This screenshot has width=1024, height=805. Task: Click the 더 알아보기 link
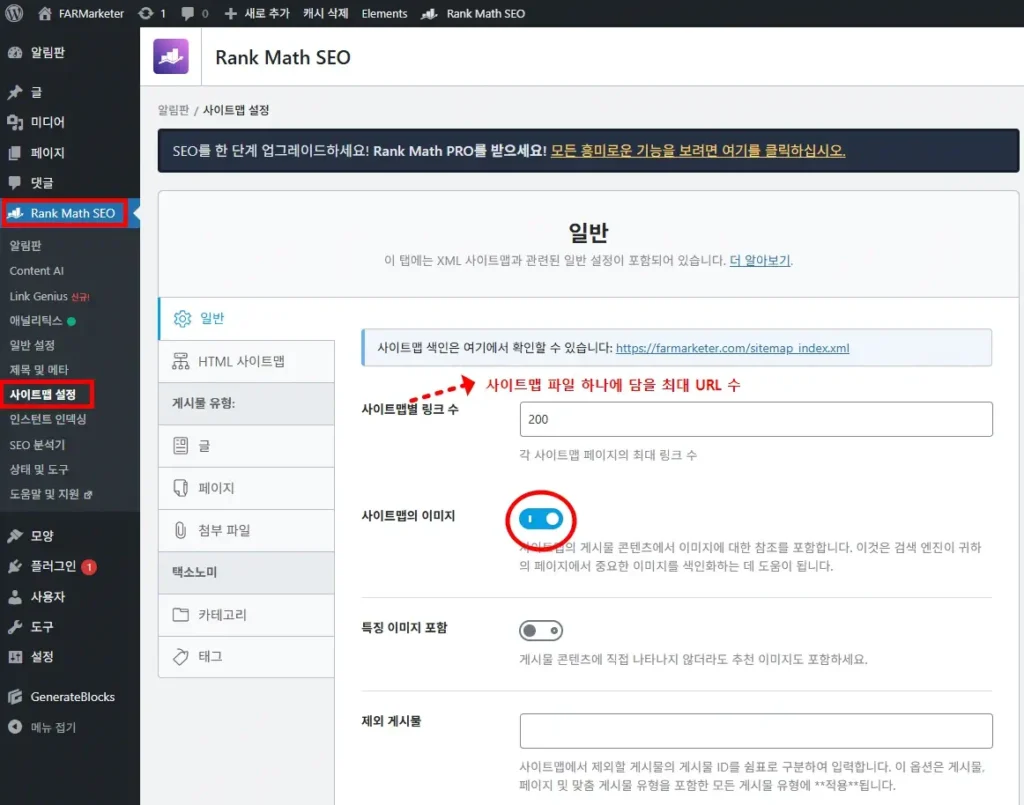[x=760, y=260]
